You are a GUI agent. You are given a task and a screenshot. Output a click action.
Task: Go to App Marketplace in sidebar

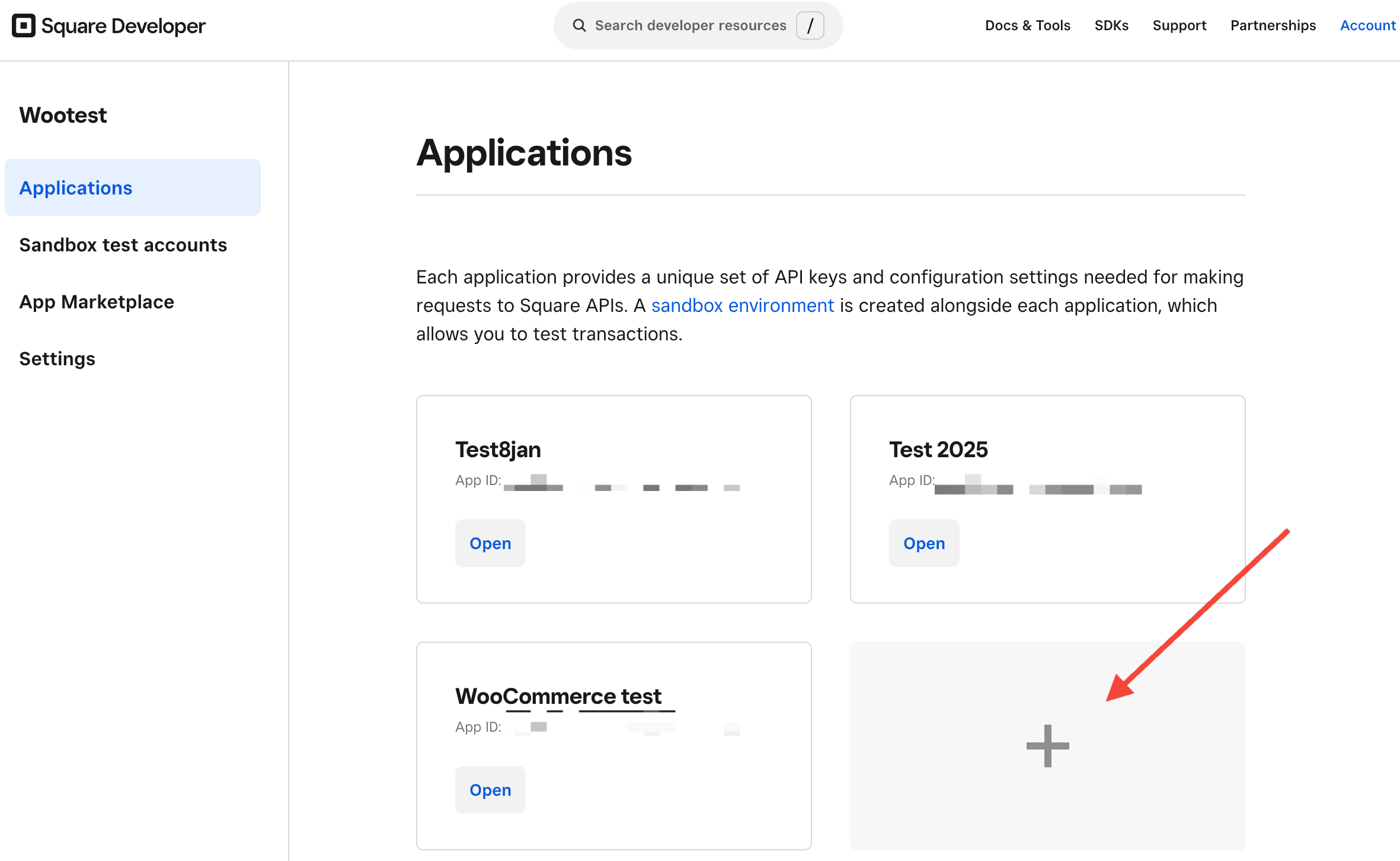(x=97, y=302)
